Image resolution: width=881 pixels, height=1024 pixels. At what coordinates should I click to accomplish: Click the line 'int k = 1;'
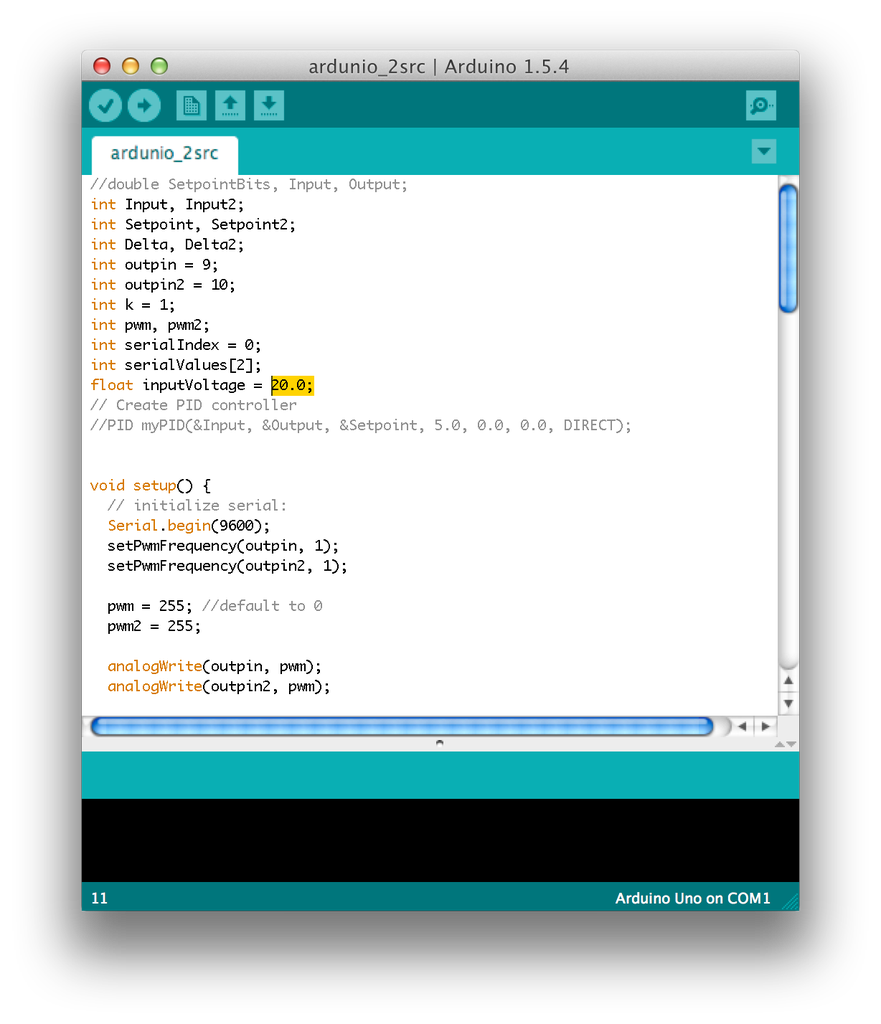coord(133,305)
